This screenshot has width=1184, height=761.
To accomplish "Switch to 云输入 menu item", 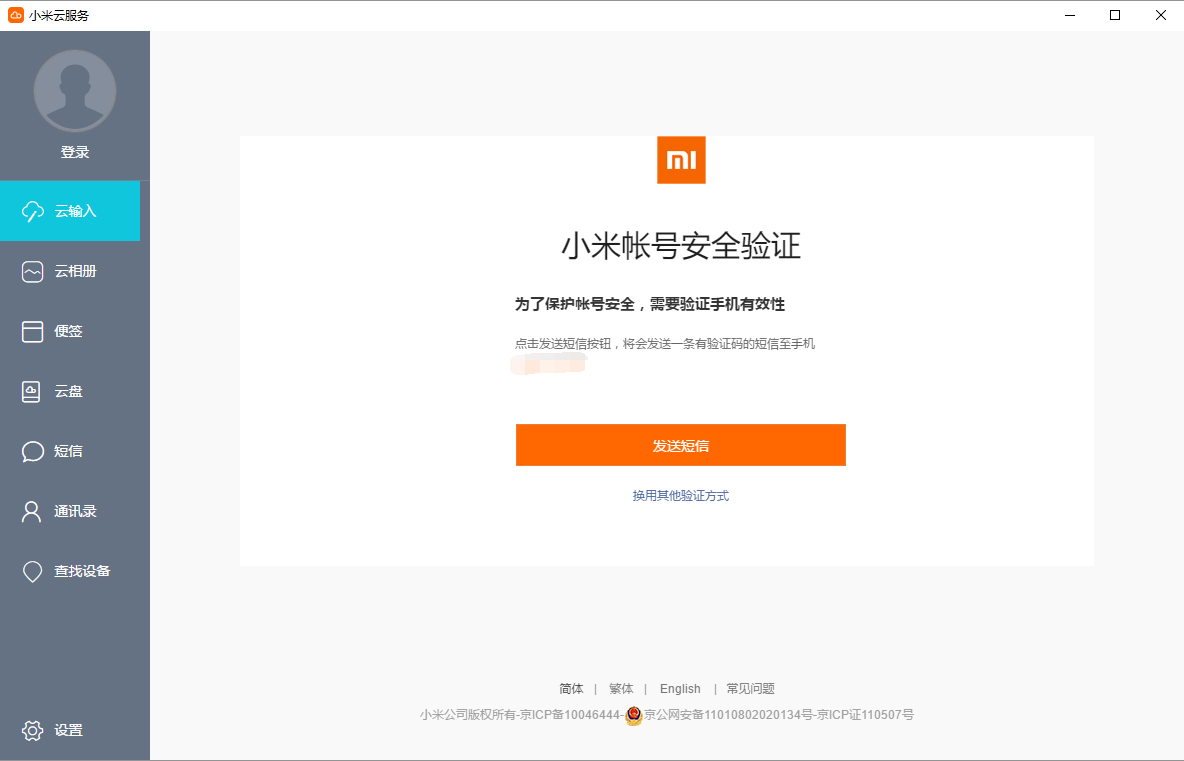I will tap(70, 211).
